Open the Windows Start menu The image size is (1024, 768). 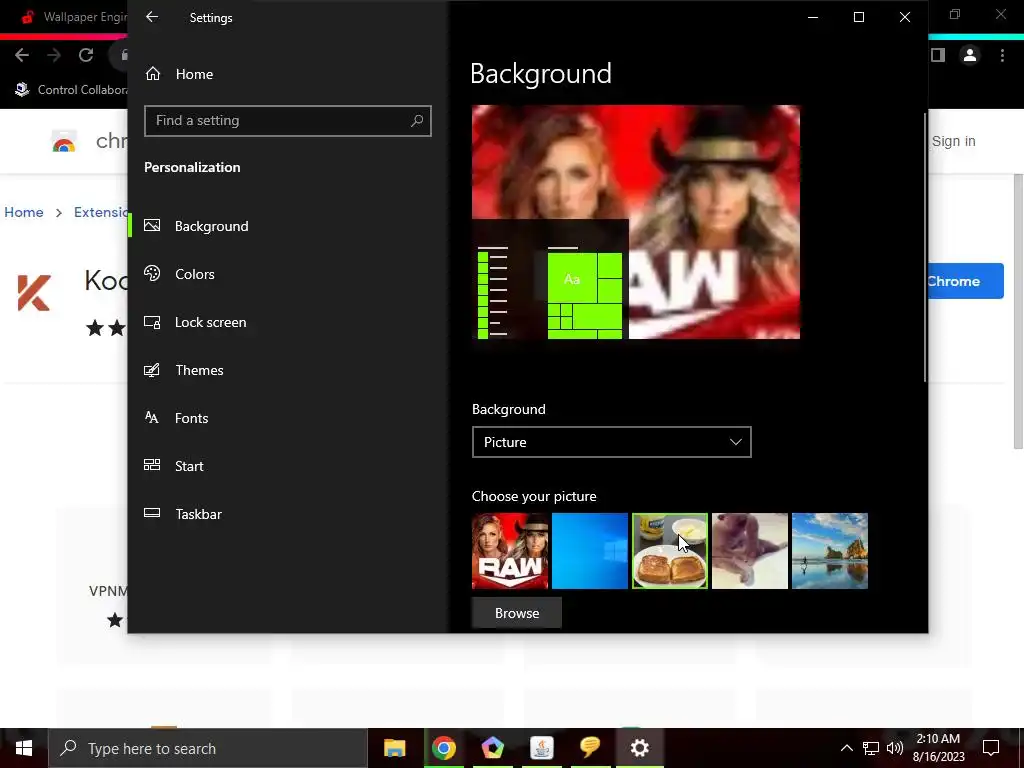[x=24, y=748]
